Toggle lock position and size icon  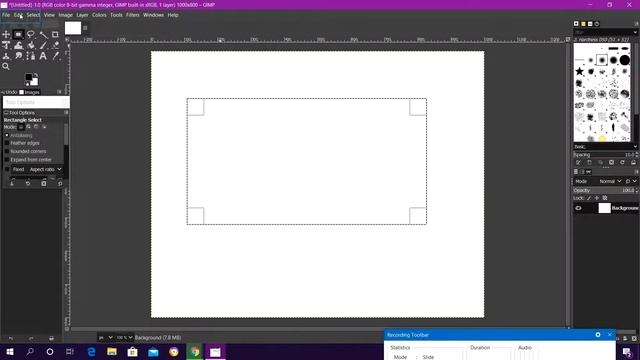(597, 198)
